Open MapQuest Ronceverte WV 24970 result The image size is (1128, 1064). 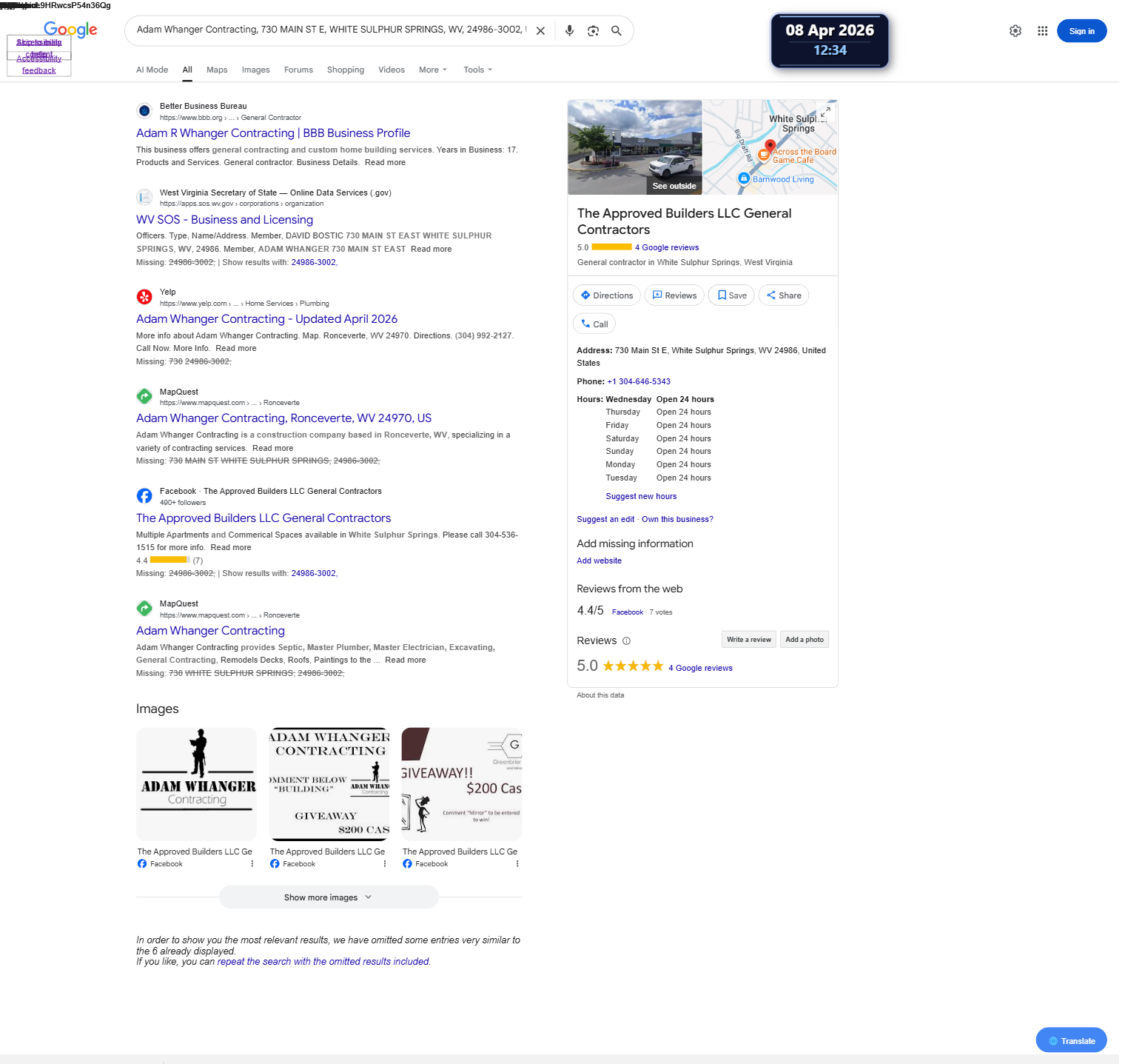click(x=283, y=418)
